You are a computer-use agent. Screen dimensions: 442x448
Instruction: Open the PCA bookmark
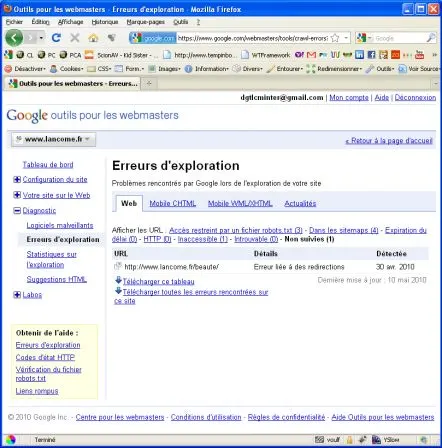70,55
